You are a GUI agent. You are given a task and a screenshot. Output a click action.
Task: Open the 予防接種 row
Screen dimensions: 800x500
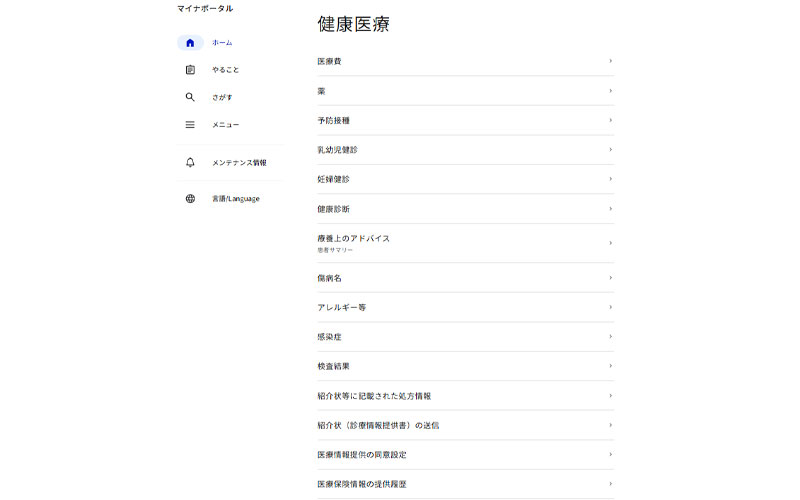(x=465, y=120)
